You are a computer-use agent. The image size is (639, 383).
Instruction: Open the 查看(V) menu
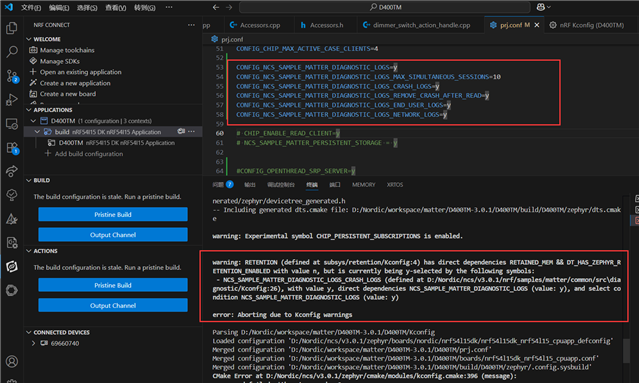click(116, 7)
